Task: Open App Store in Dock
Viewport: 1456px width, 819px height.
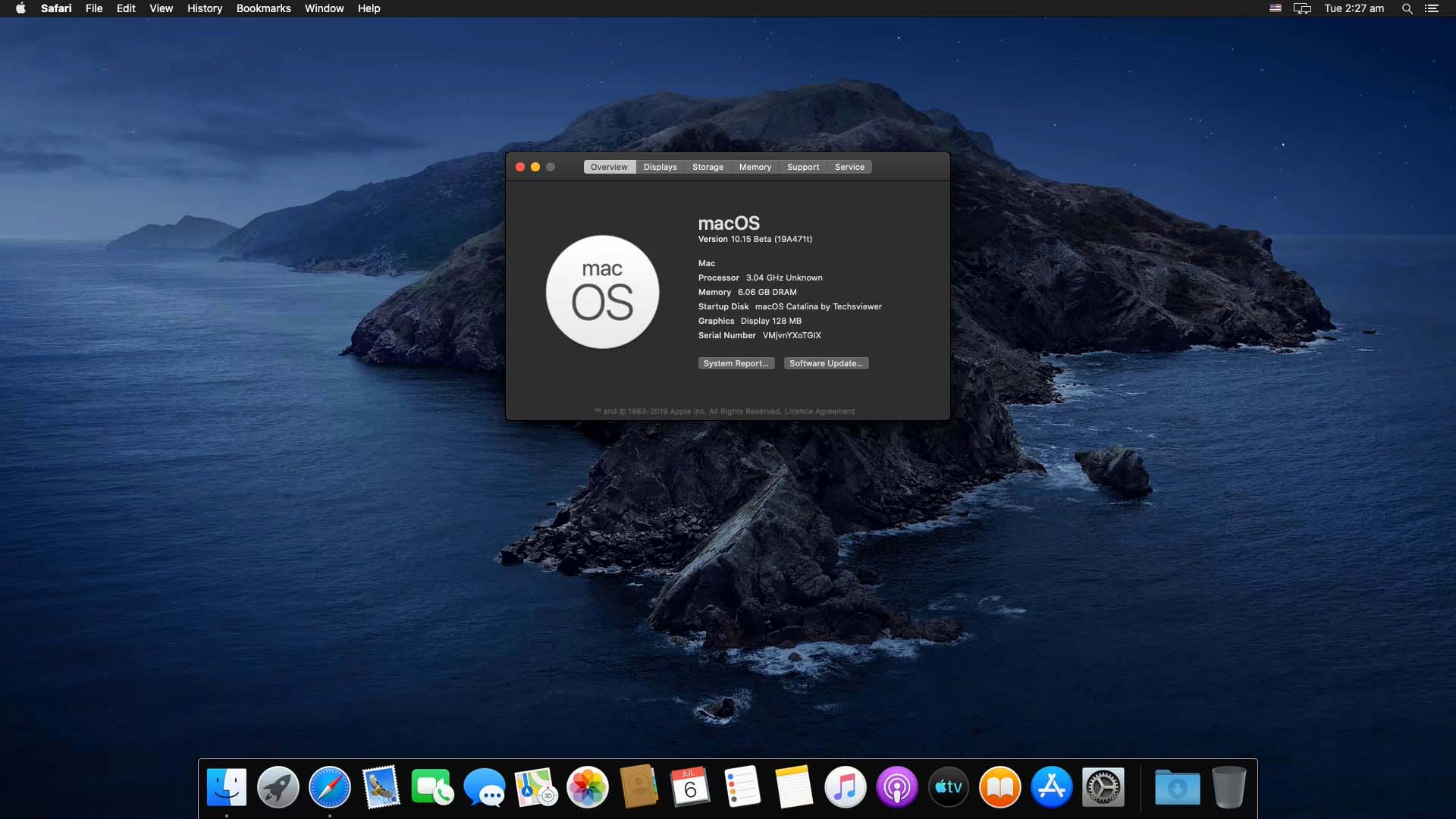Action: click(1052, 787)
